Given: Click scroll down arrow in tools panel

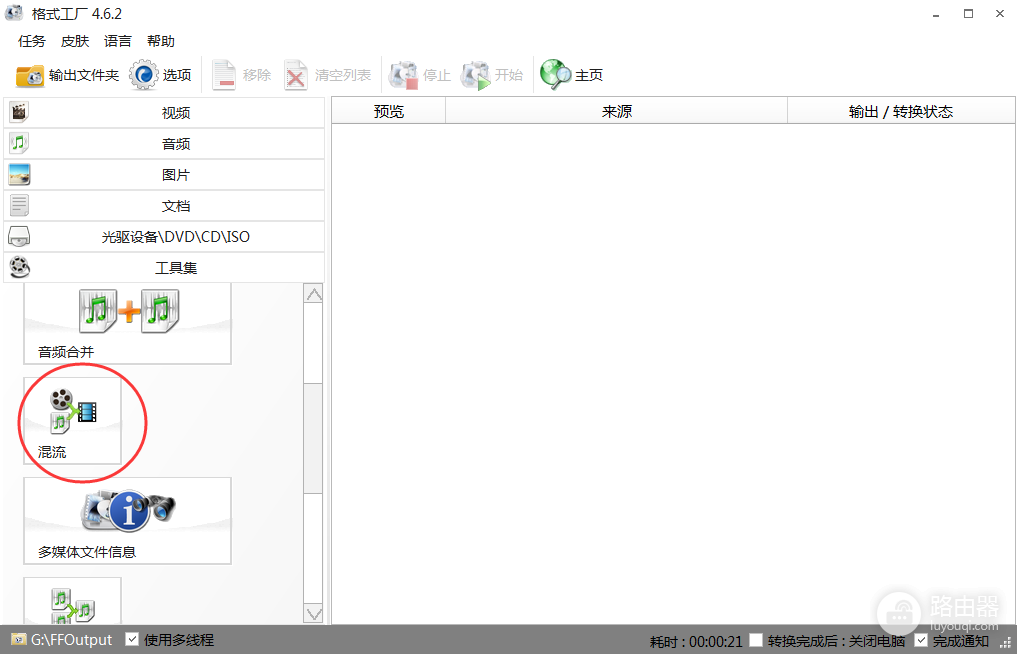Looking at the screenshot, I should click(314, 613).
